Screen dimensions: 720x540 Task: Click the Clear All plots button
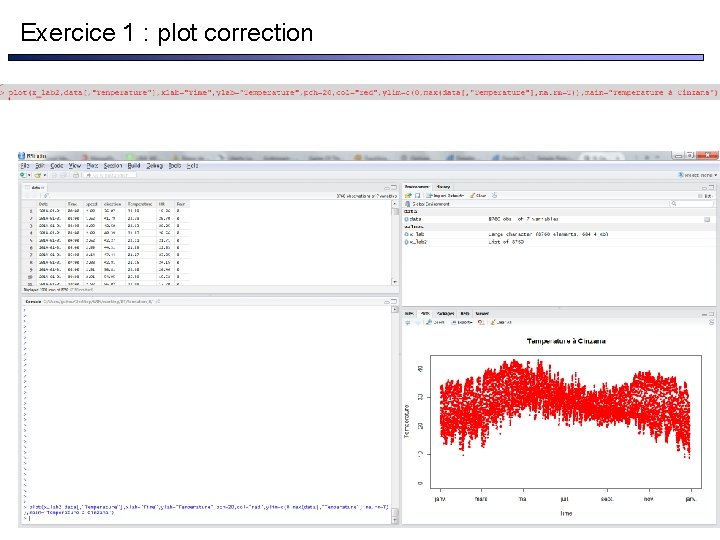[501, 322]
